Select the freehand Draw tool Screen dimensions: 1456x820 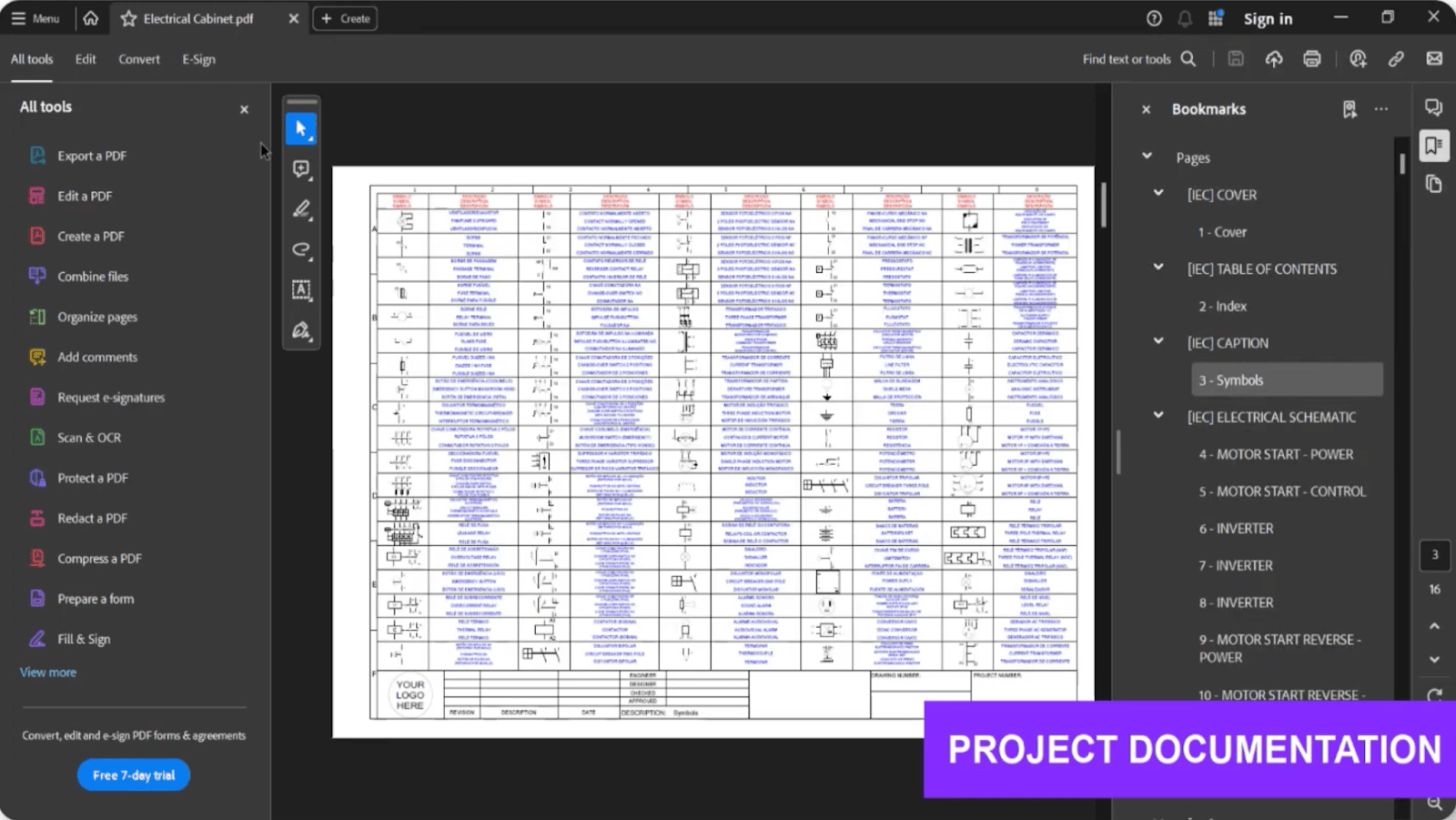click(x=301, y=250)
